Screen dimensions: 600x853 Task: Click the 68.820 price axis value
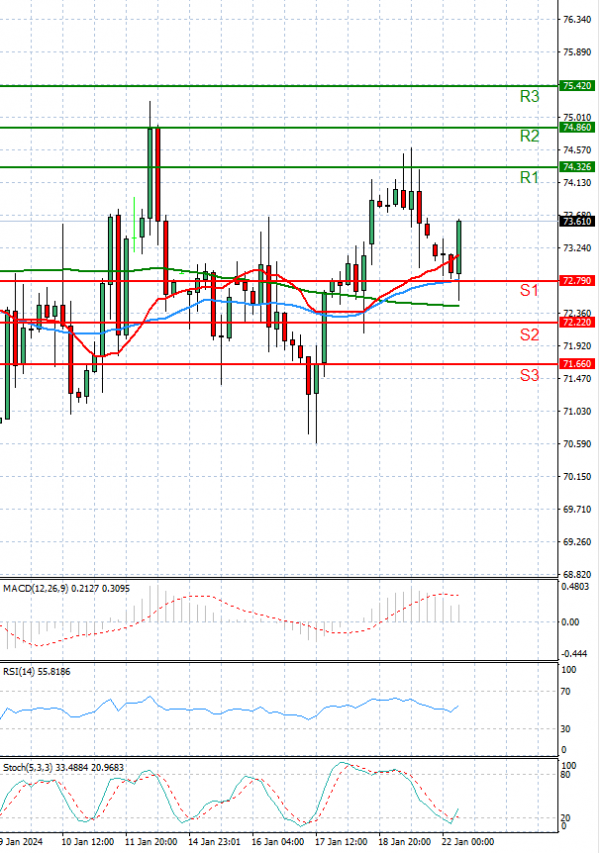[577, 574]
